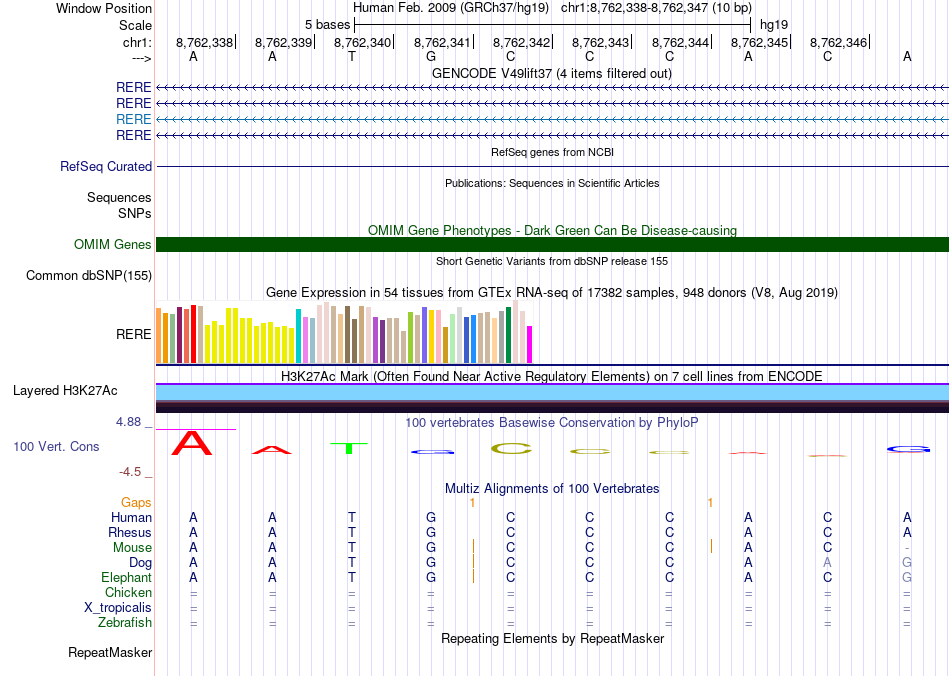Click the Zebrafish species alignment label
Screen dimensions: 950x676
point(125,622)
